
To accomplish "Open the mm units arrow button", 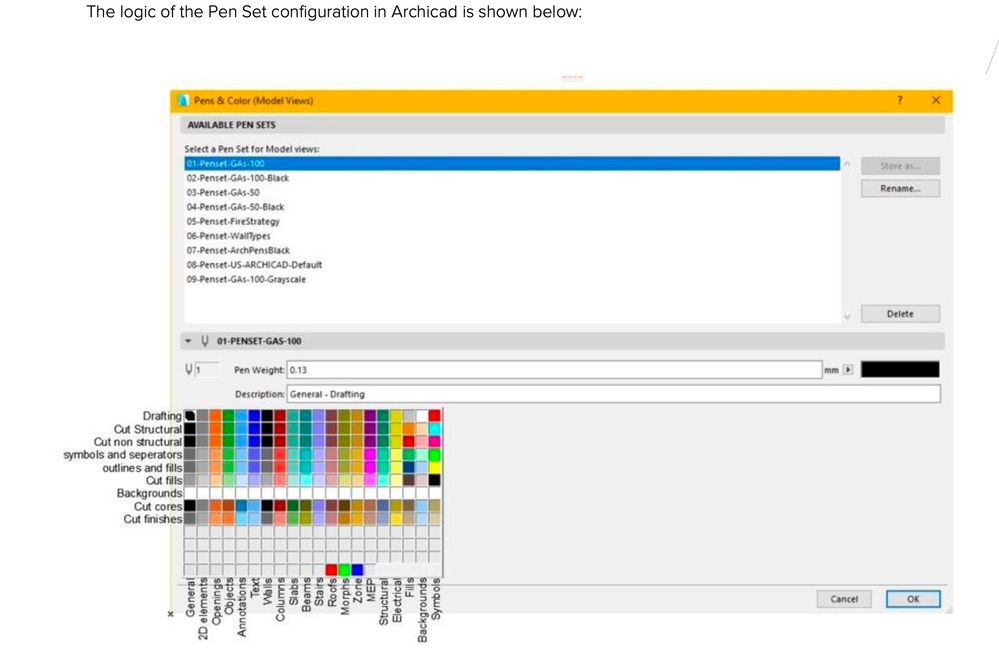I will click(848, 370).
